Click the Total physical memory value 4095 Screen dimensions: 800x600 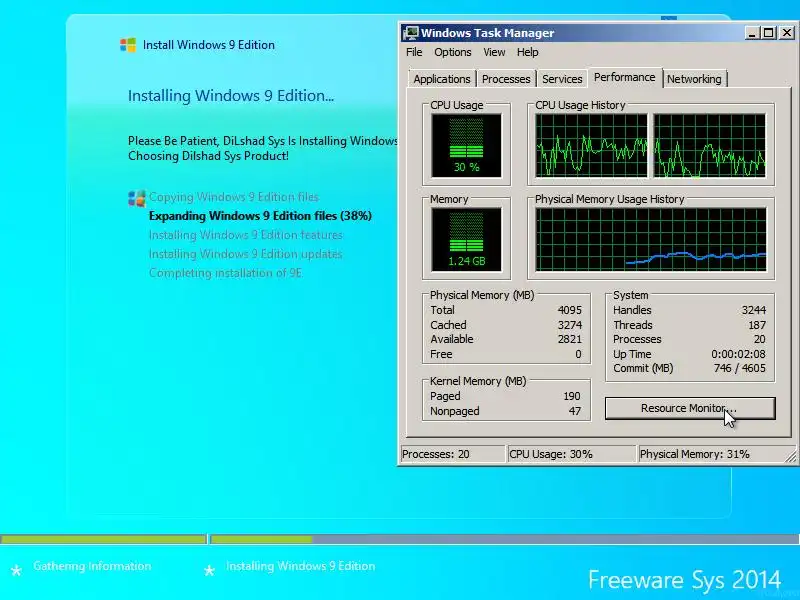(x=569, y=310)
